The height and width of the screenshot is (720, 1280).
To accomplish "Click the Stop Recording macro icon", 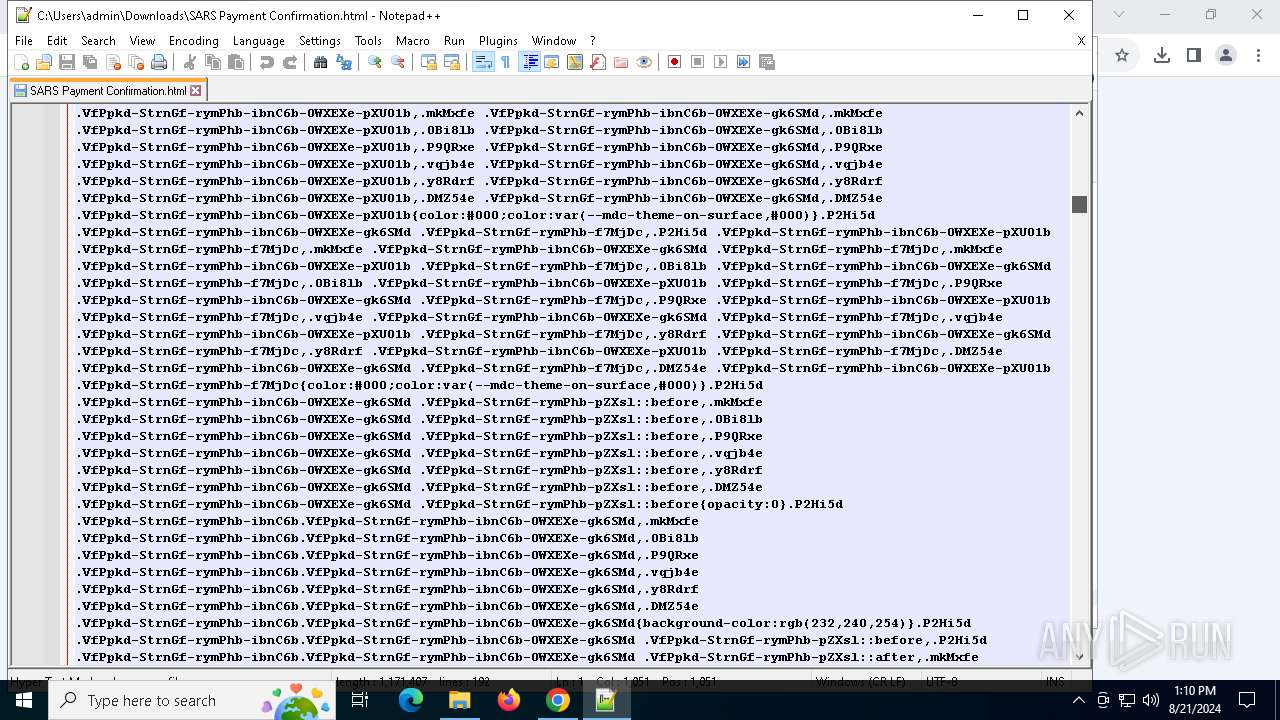I will pos(698,62).
